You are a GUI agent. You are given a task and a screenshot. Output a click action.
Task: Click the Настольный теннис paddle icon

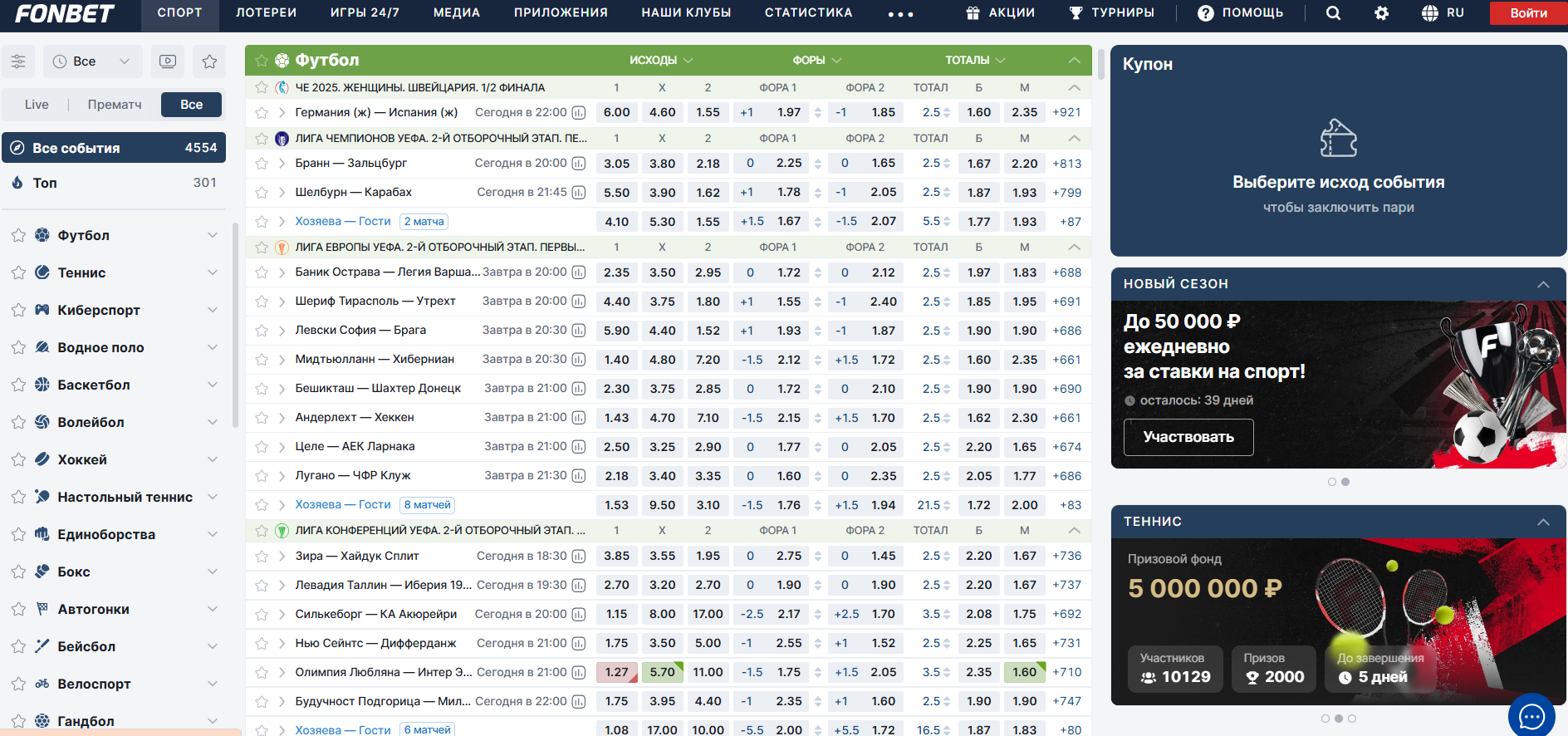42,497
